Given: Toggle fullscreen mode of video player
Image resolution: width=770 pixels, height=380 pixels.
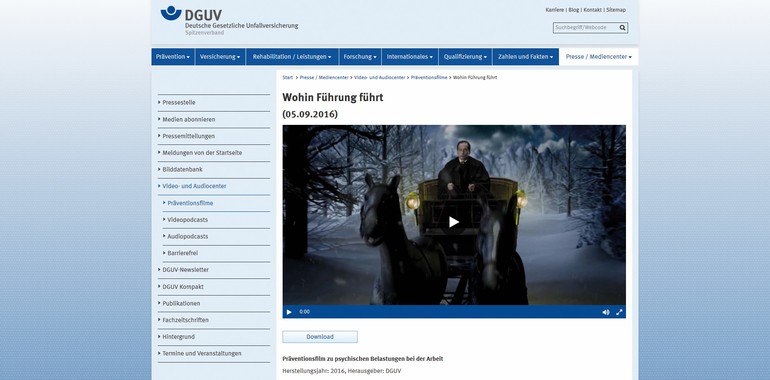Looking at the screenshot, I should 619,312.
